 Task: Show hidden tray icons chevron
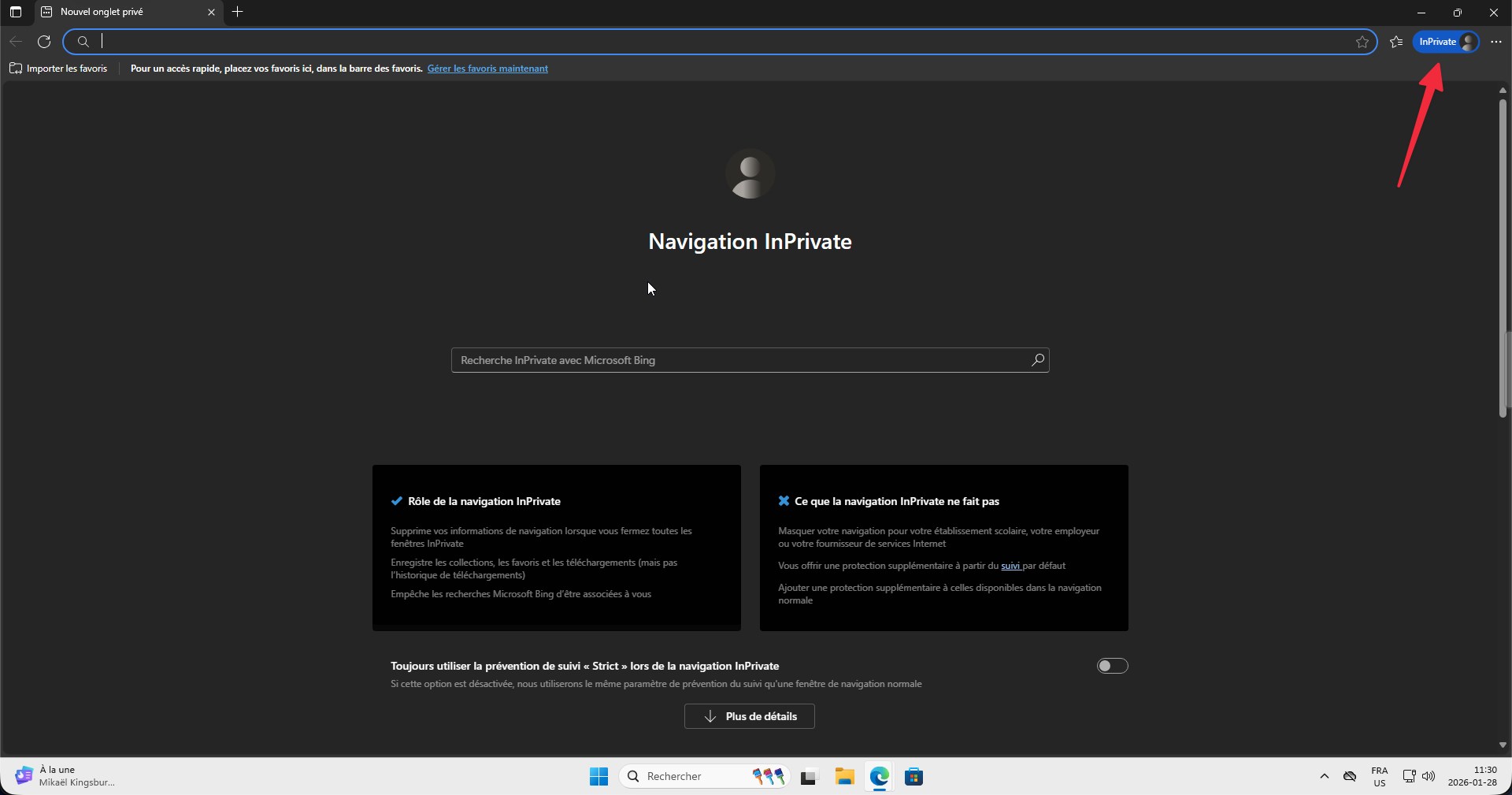pos(1325,776)
